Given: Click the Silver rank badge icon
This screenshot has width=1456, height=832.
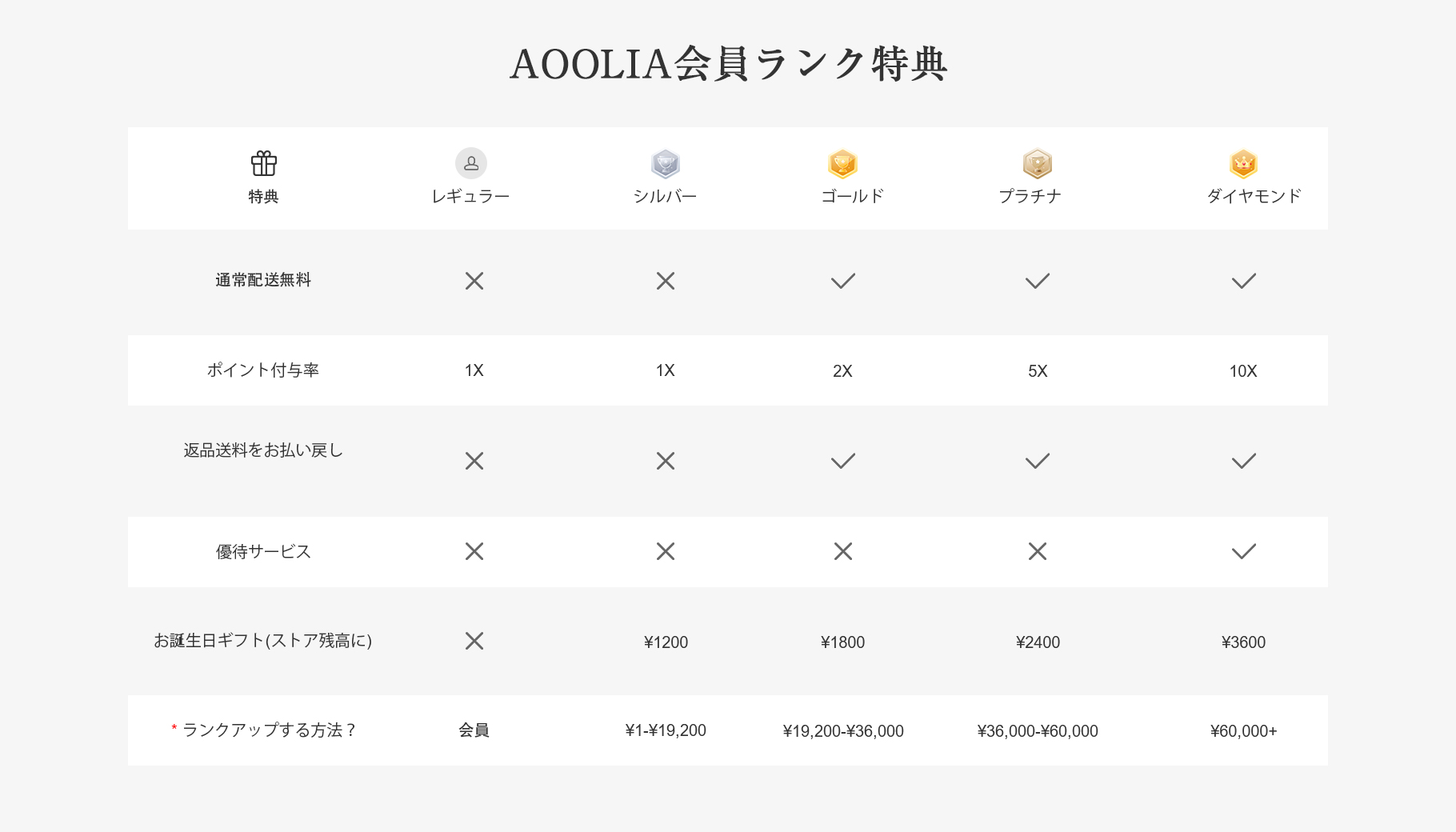Looking at the screenshot, I should (x=665, y=164).
